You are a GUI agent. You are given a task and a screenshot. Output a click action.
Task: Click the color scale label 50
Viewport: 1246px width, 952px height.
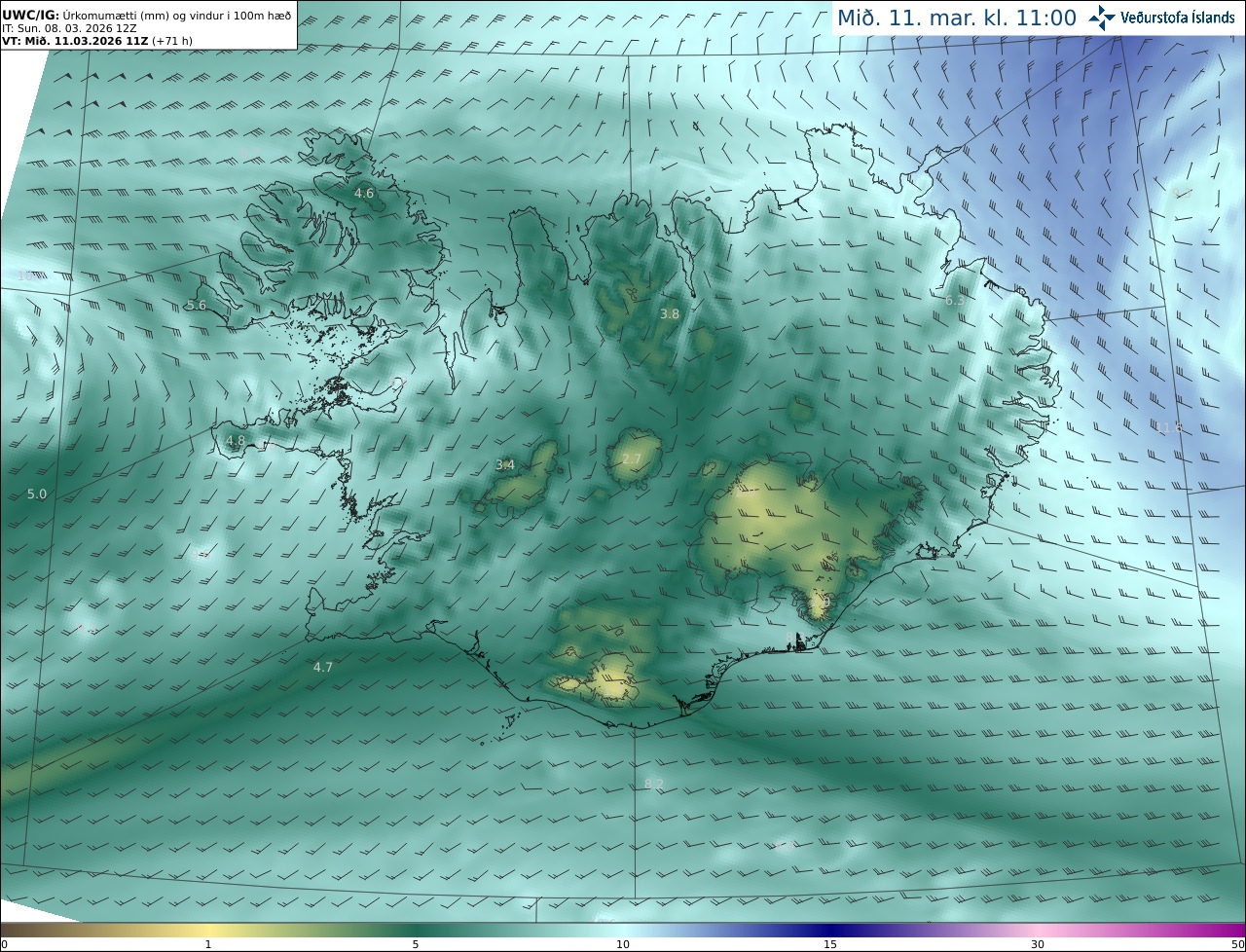[x=1237, y=944]
